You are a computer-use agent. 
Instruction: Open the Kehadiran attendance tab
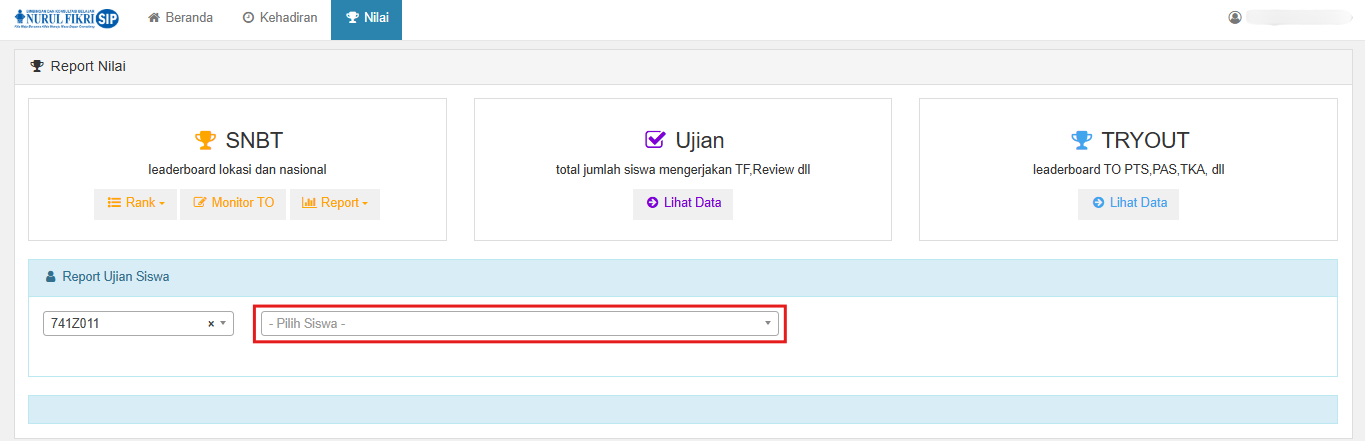click(280, 18)
